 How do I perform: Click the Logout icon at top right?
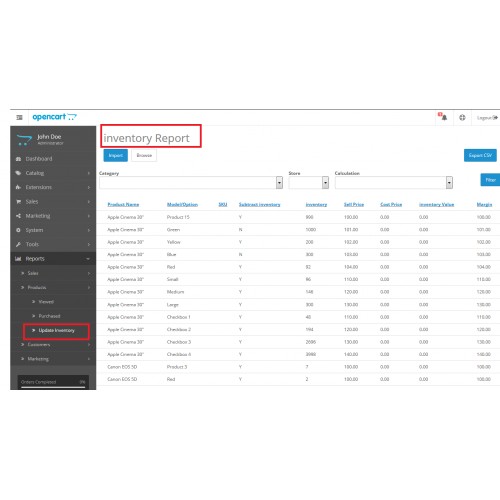495,118
